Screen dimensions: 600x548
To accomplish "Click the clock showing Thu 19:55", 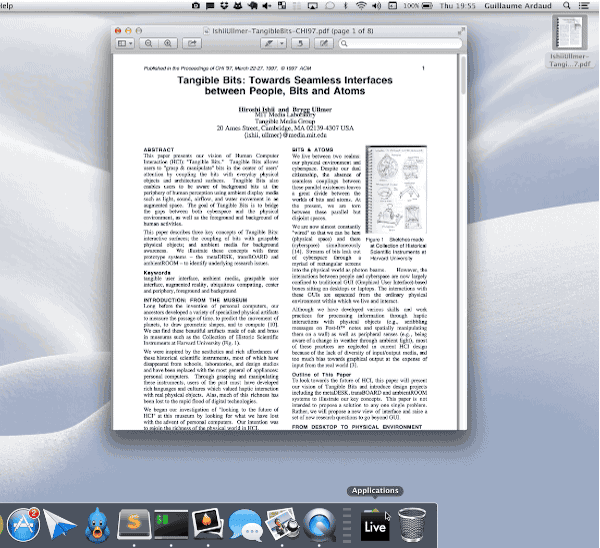I will click(x=458, y=6).
